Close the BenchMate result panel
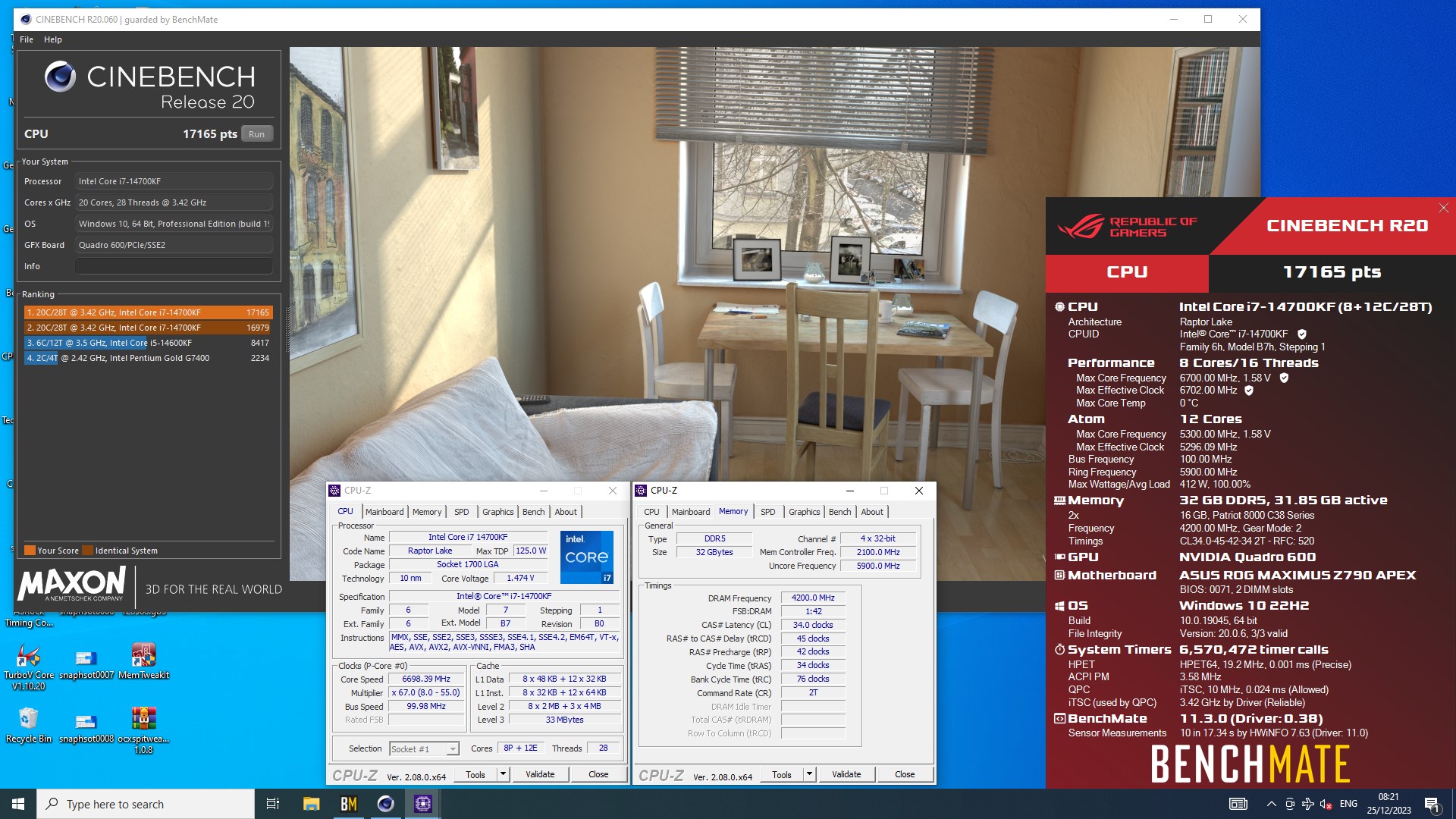 pos(1443,208)
